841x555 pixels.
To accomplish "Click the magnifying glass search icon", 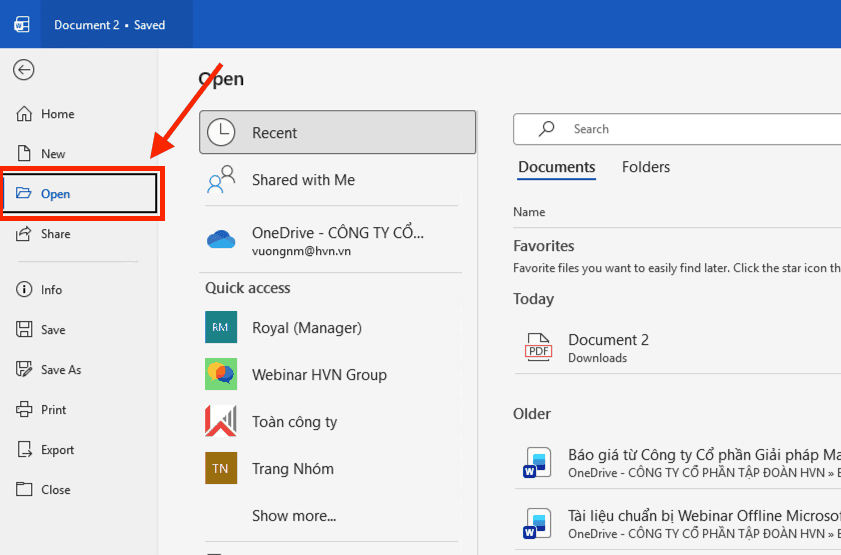I will (x=546, y=129).
